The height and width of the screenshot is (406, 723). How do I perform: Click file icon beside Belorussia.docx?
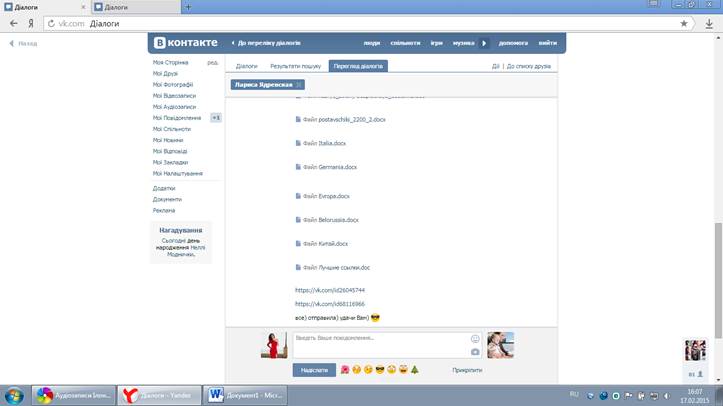298,220
